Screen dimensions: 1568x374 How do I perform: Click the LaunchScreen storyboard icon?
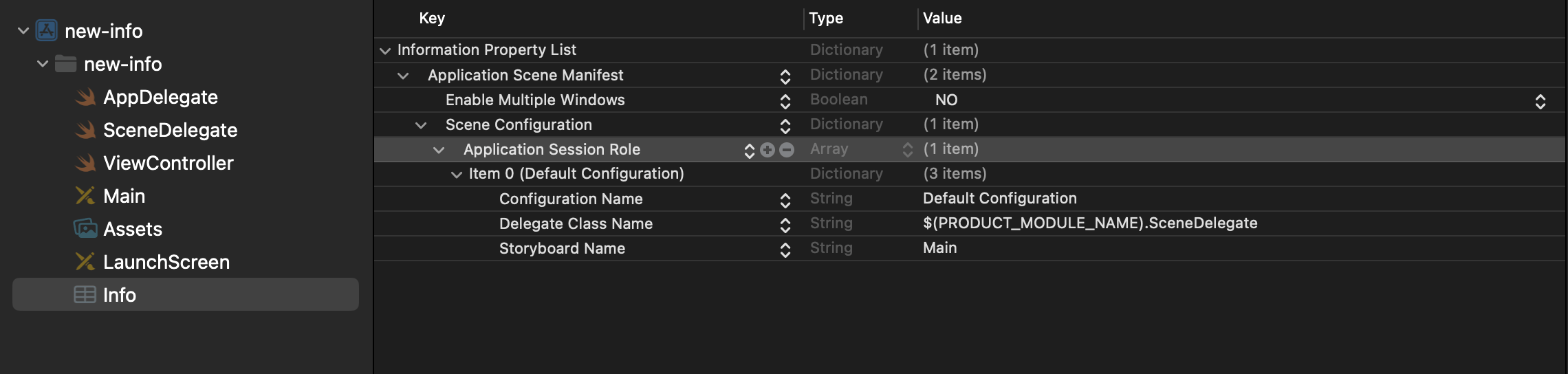tap(85, 262)
